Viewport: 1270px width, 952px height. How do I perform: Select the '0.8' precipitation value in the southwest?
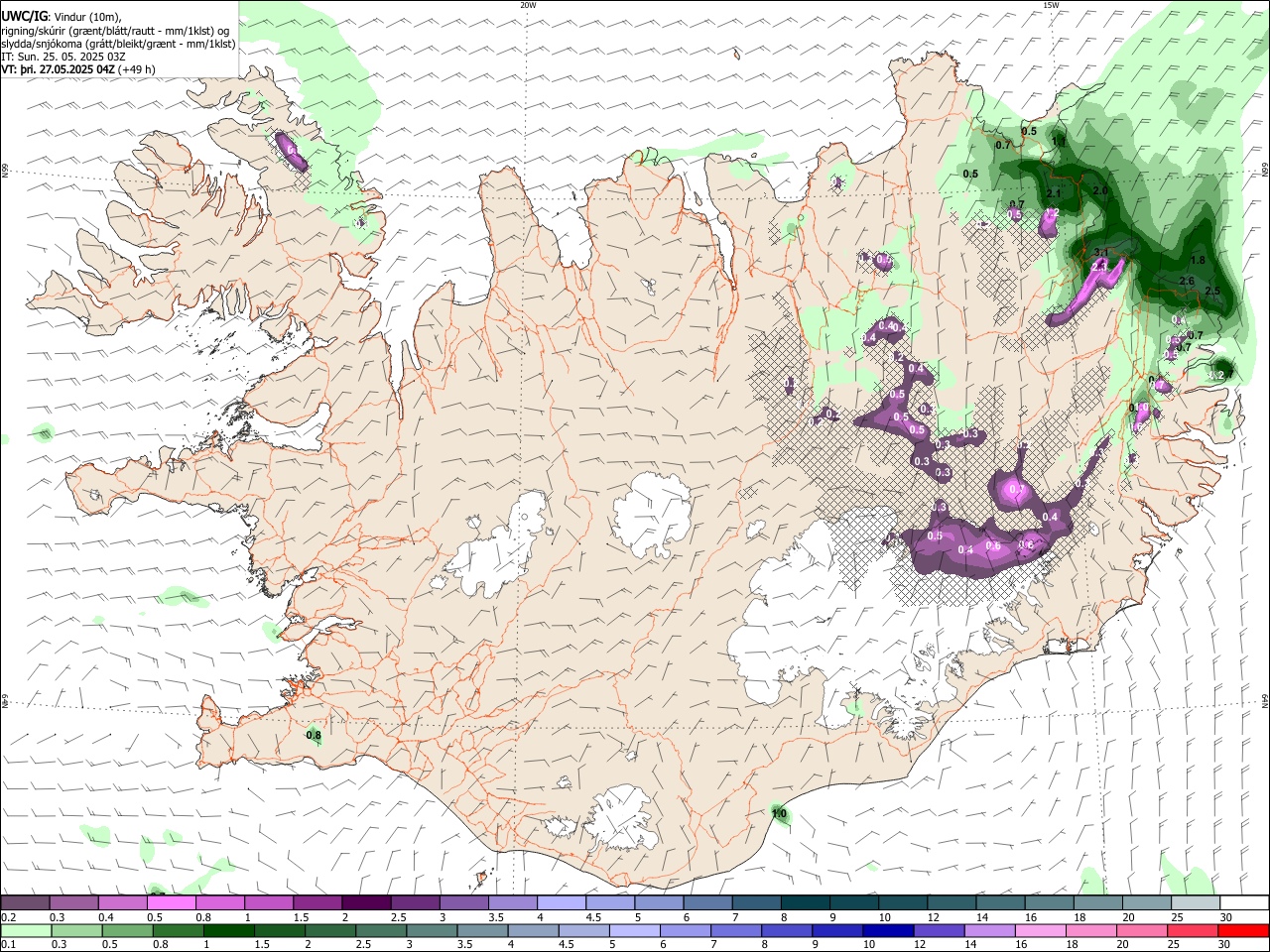[x=314, y=736]
